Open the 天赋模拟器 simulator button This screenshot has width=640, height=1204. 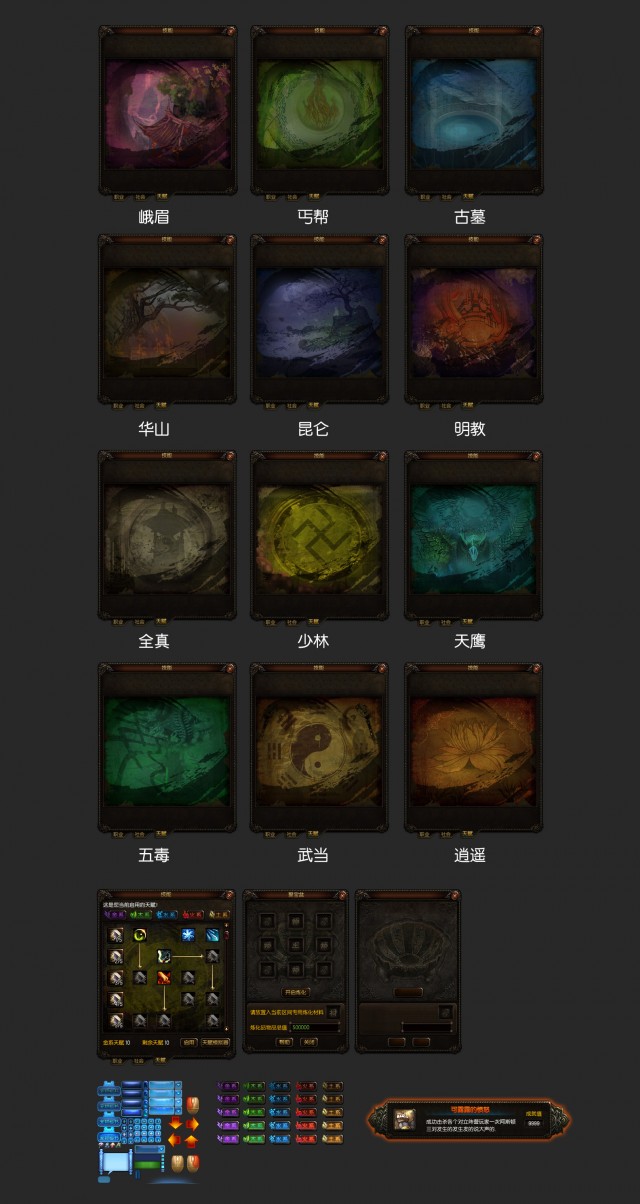coord(215,1042)
